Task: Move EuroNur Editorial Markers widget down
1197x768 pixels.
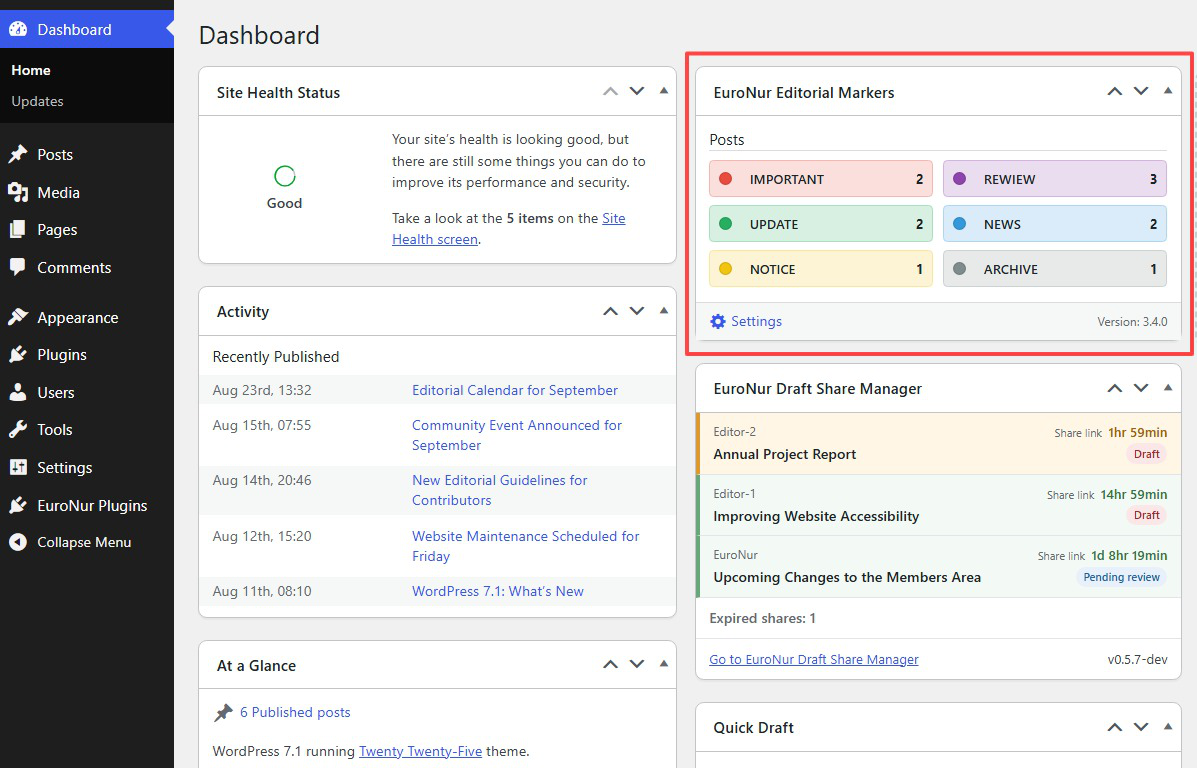Action: point(1141,92)
